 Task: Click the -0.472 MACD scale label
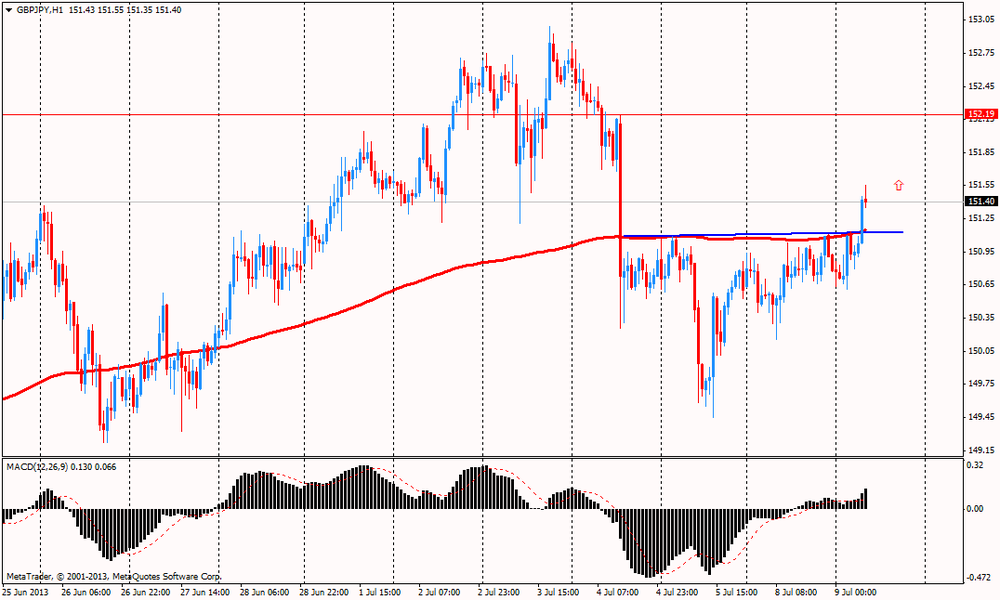click(978, 577)
